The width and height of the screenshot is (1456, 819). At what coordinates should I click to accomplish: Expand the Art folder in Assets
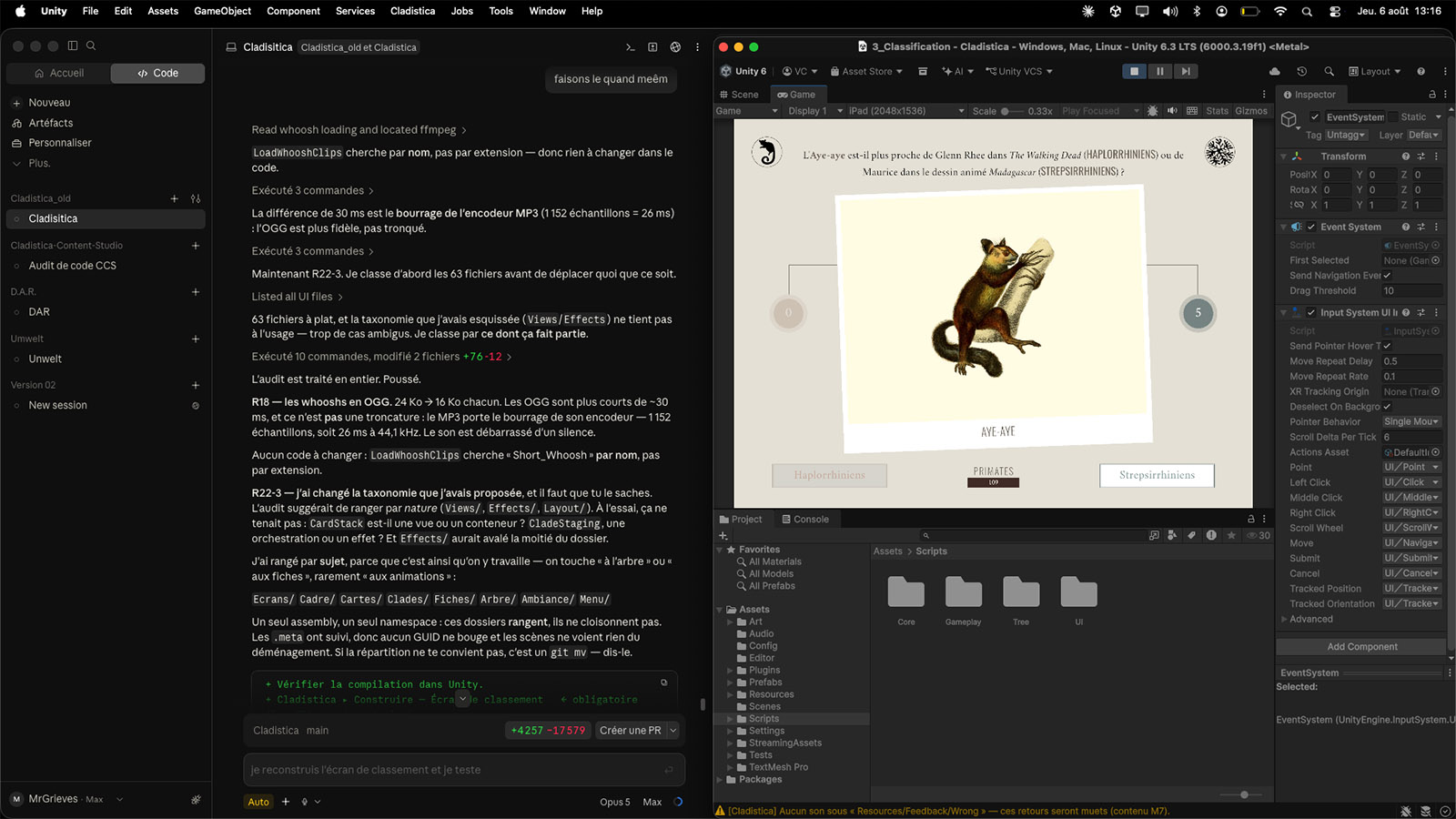click(730, 622)
